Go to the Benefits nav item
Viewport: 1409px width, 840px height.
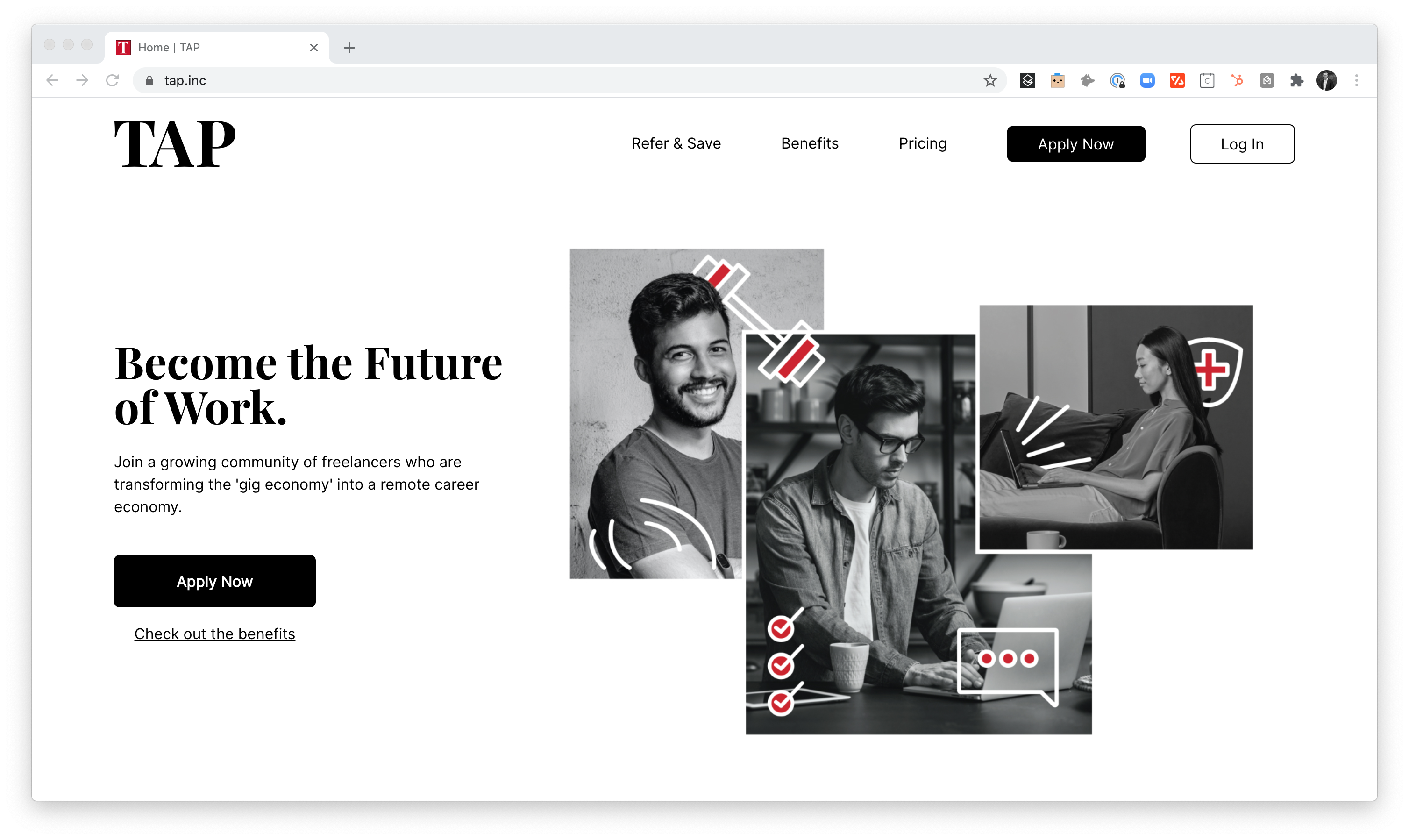point(810,144)
